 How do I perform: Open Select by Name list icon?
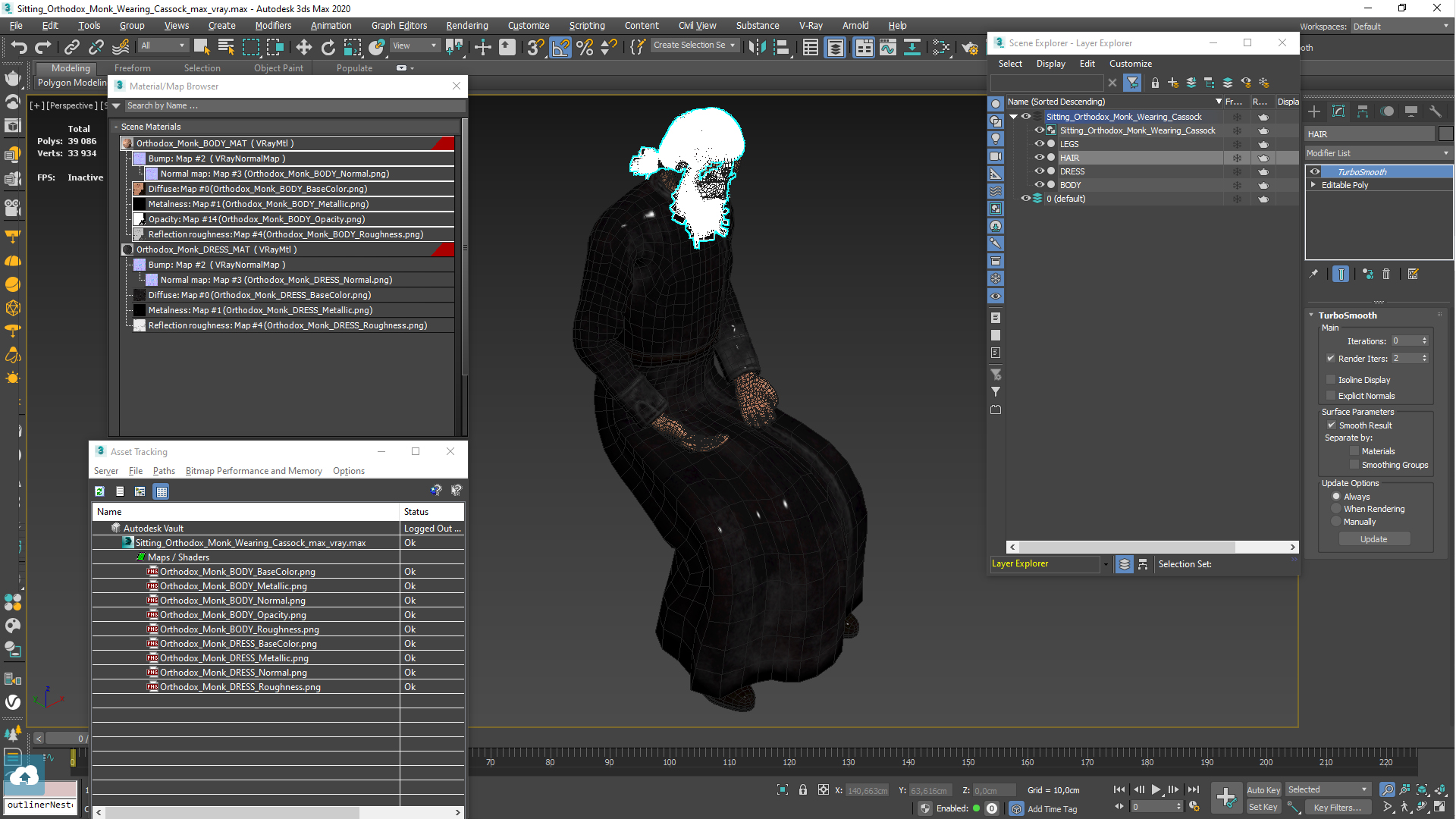[x=226, y=47]
